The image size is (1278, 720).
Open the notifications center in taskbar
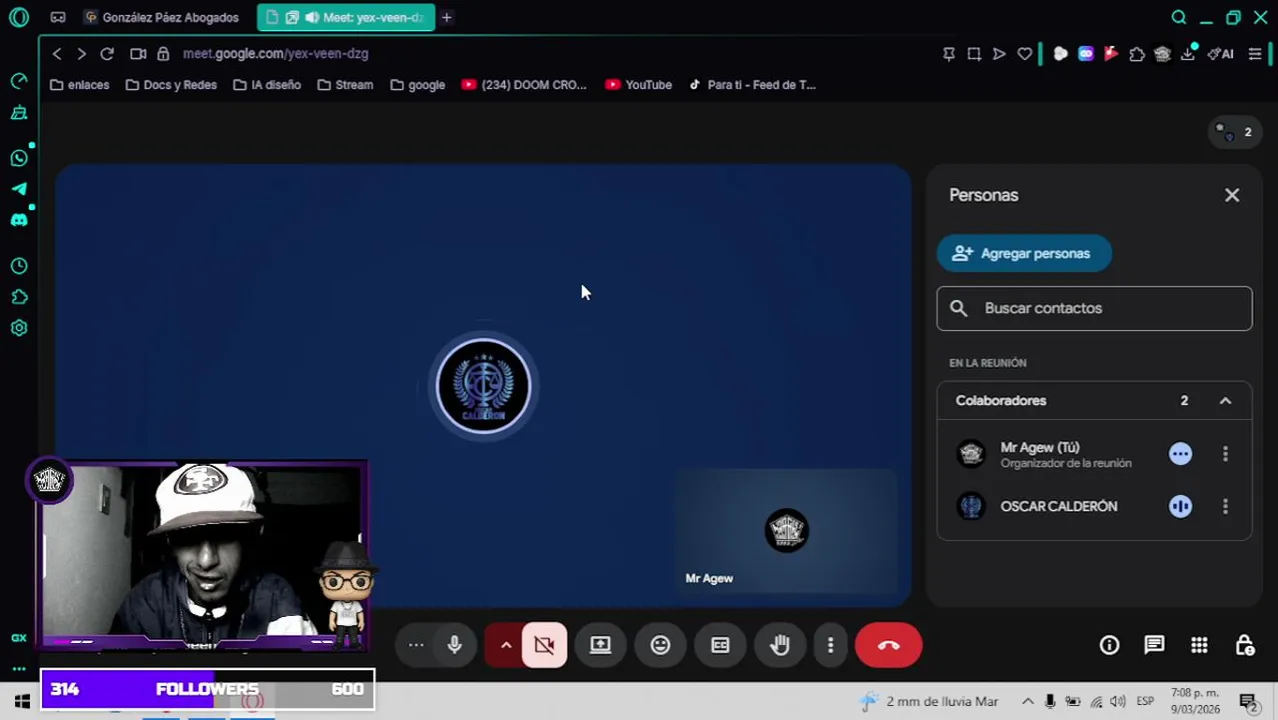click(1248, 701)
